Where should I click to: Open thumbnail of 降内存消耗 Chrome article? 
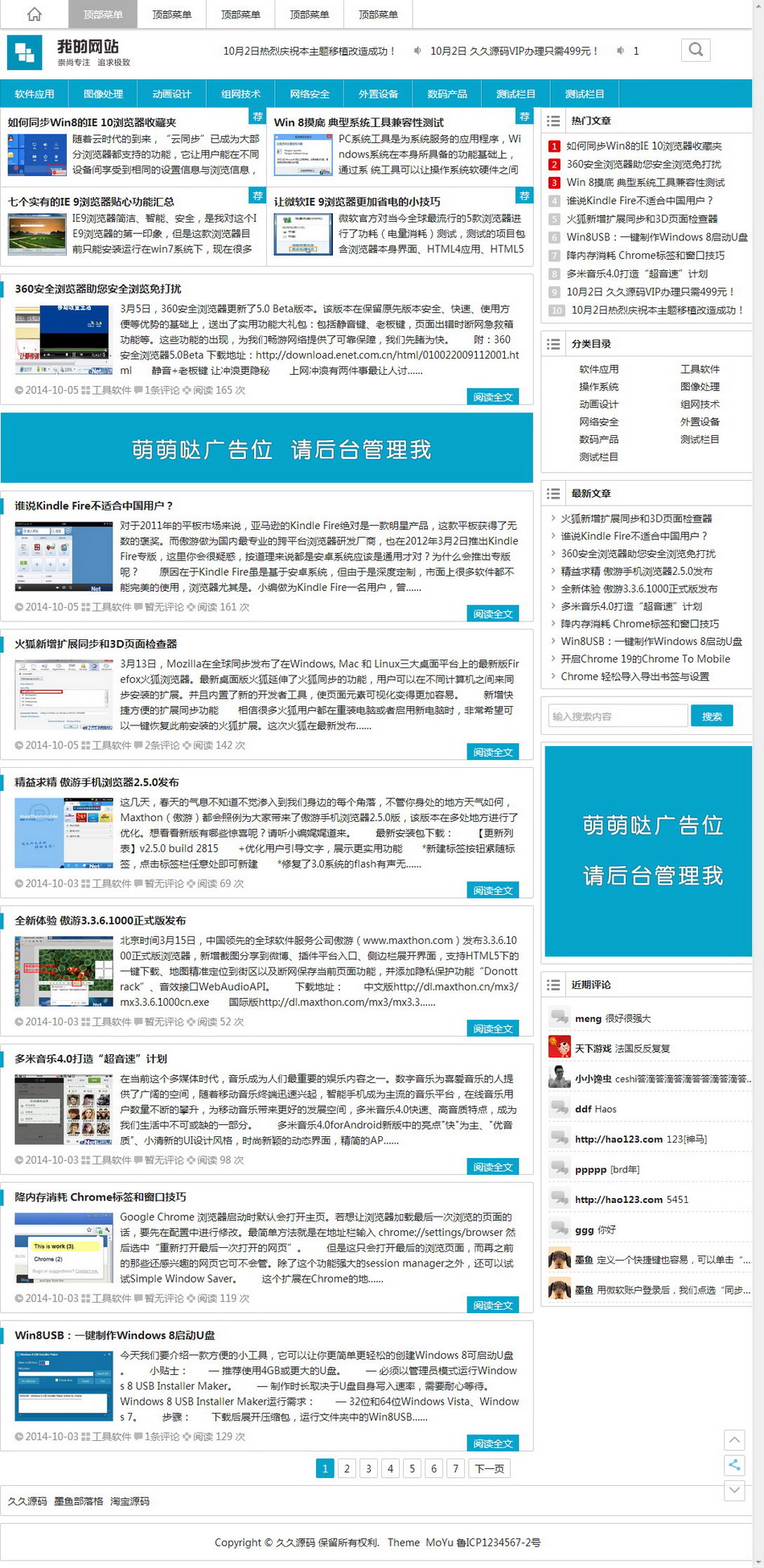pyautogui.click(x=64, y=1248)
